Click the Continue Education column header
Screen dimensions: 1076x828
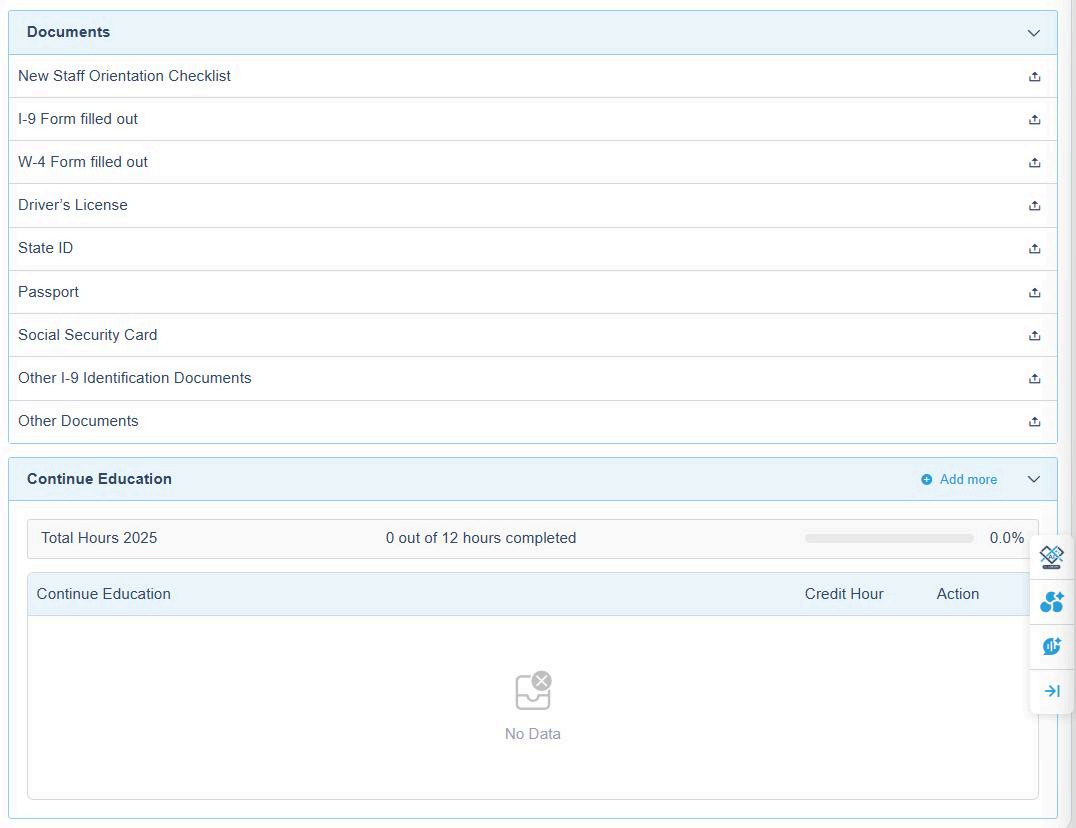(104, 594)
